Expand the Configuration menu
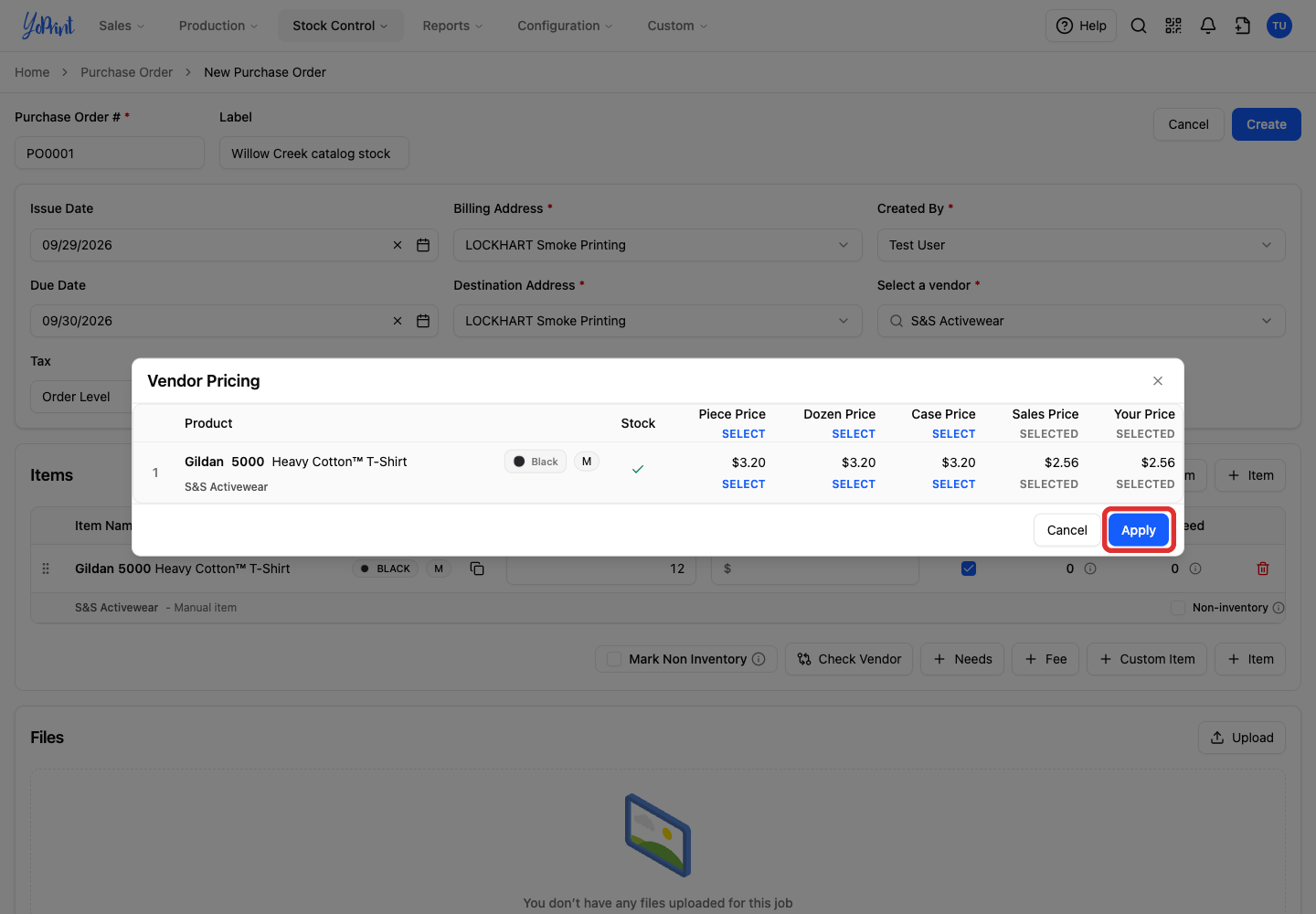This screenshot has width=1316, height=914. (565, 26)
